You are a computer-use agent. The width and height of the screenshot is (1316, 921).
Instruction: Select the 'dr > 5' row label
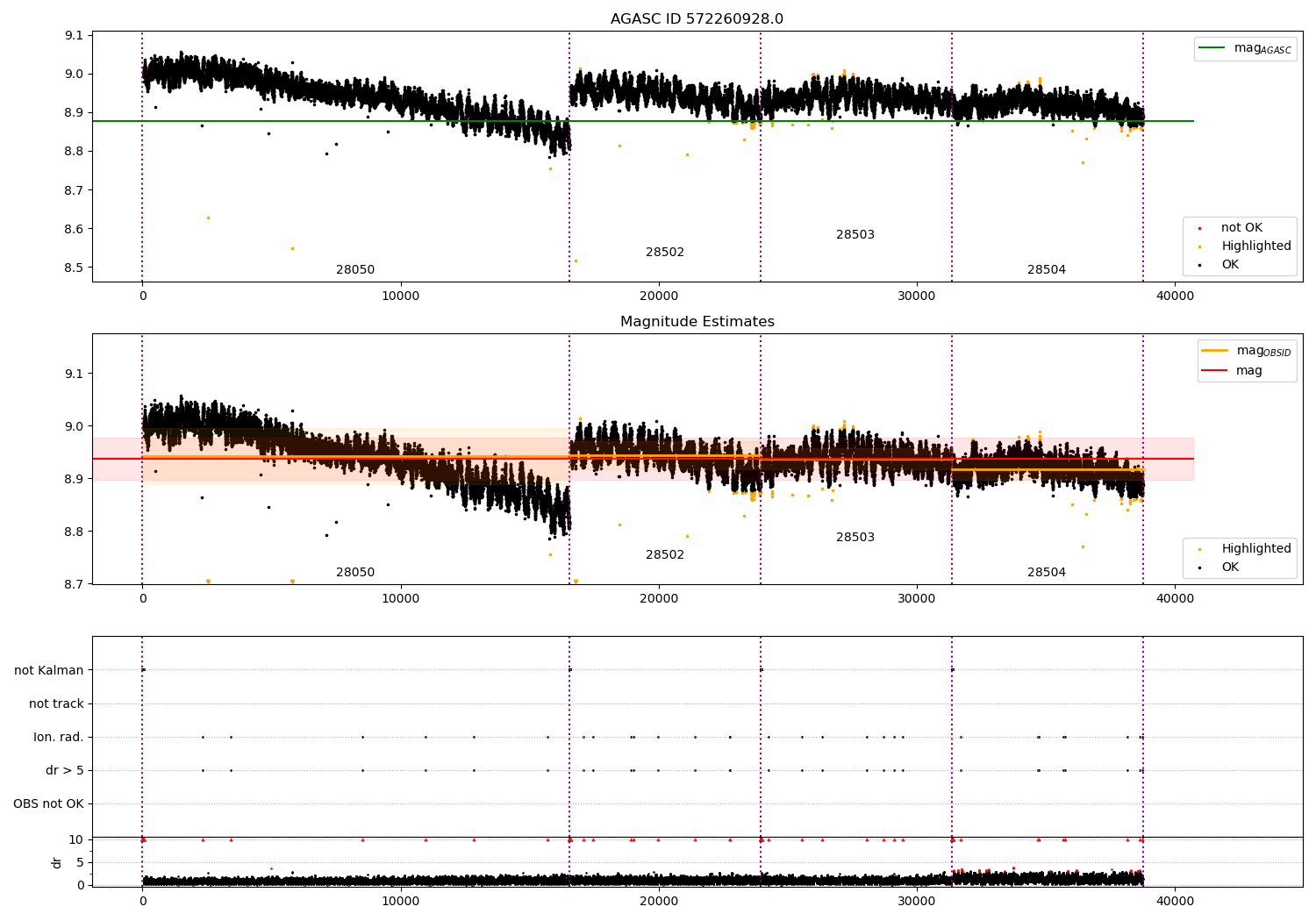point(65,770)
